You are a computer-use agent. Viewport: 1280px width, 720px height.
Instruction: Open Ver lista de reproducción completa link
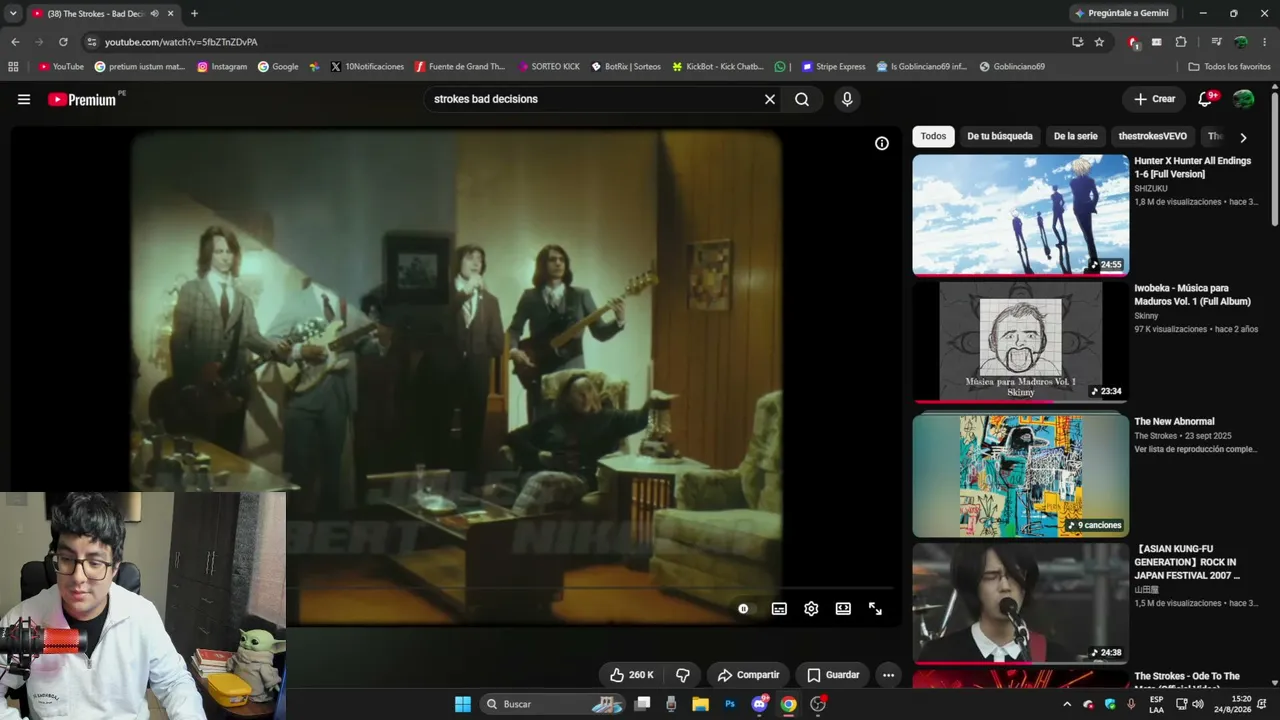pos(1196,449)
